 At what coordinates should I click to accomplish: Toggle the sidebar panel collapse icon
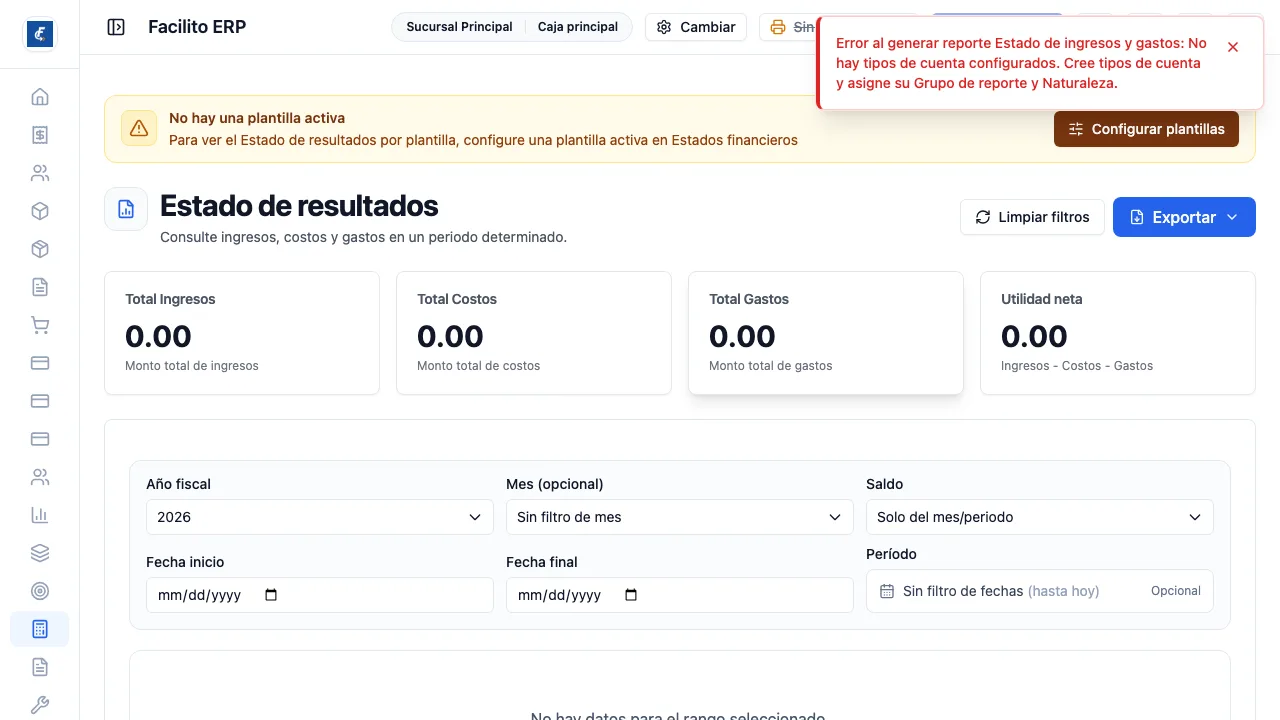[x=116, y=27]
